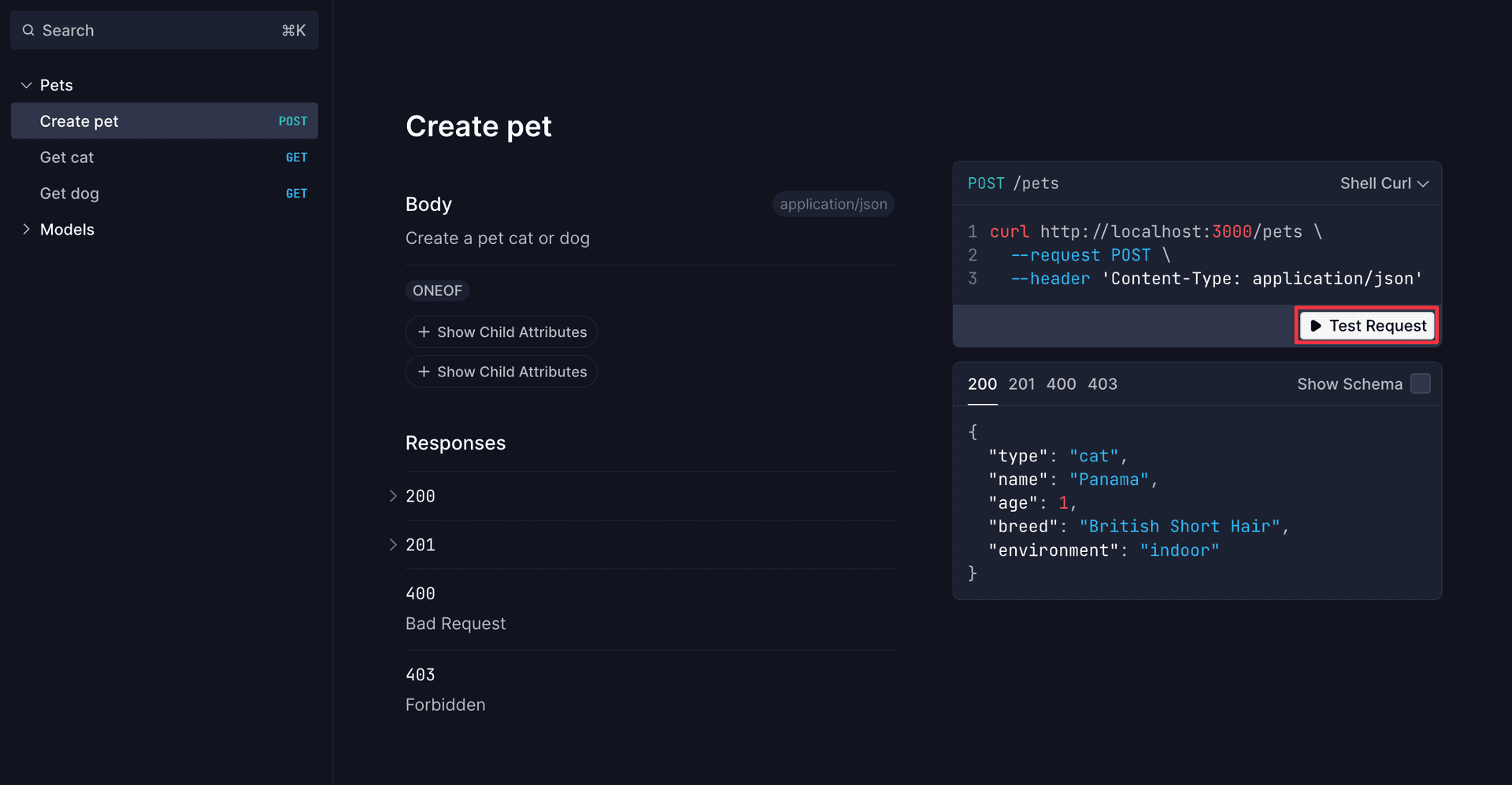Select the 200 tab in response panel
The height and width of the screenshot is (785, 1512).
click(982, 384)
